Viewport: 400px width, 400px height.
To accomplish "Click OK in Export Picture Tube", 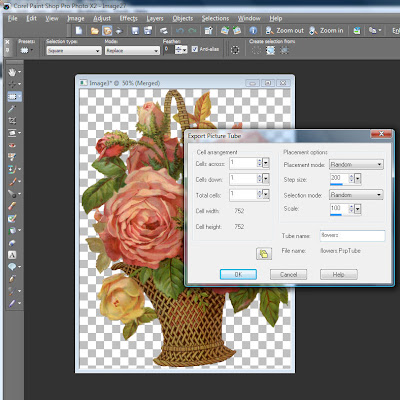I will coord(238,275).
